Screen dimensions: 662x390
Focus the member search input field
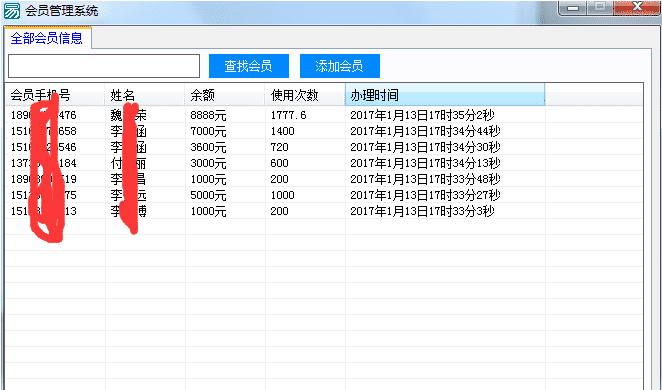click(x=104, y=66)
